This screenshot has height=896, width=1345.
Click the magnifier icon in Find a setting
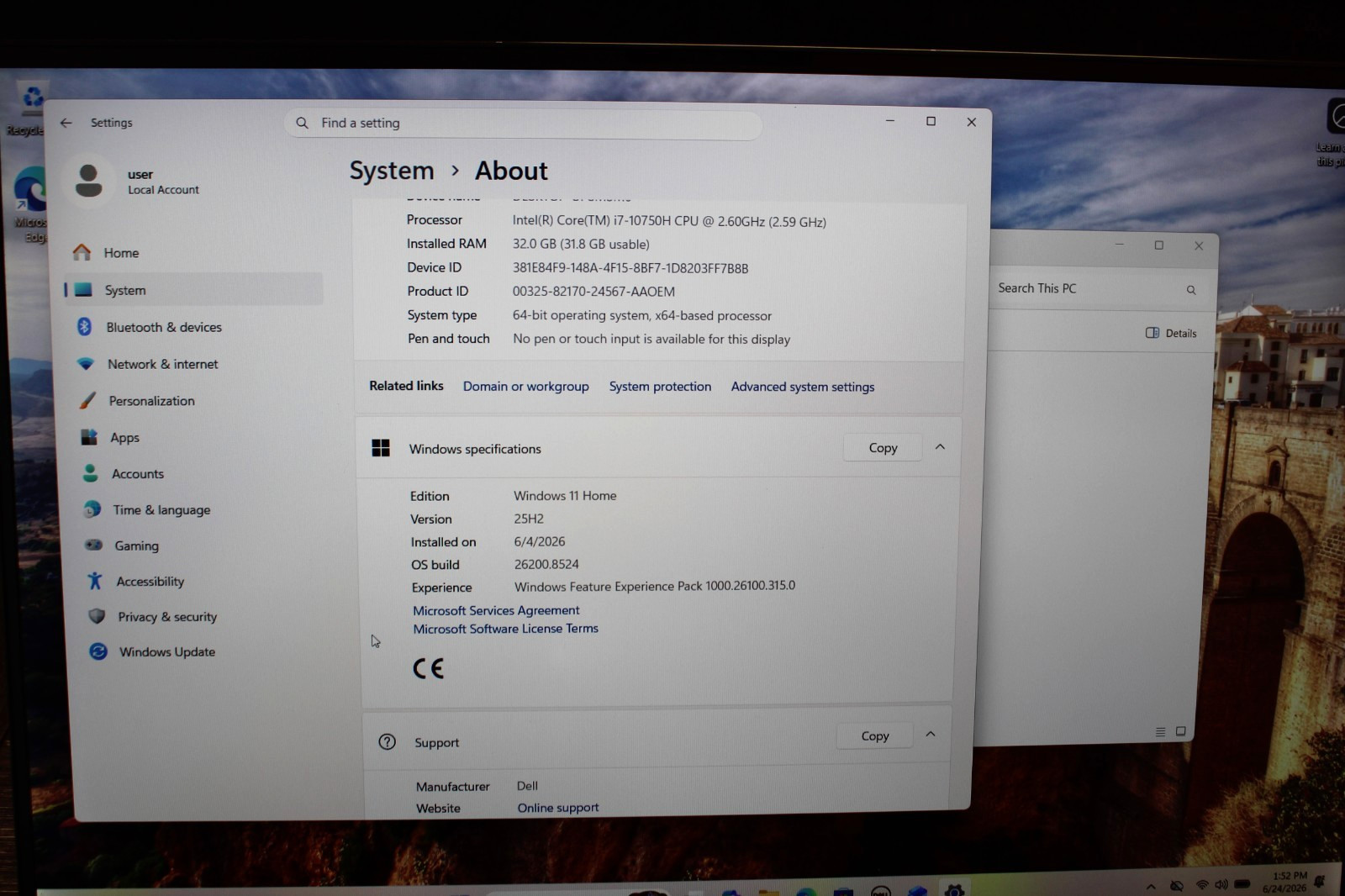point(302,123)
